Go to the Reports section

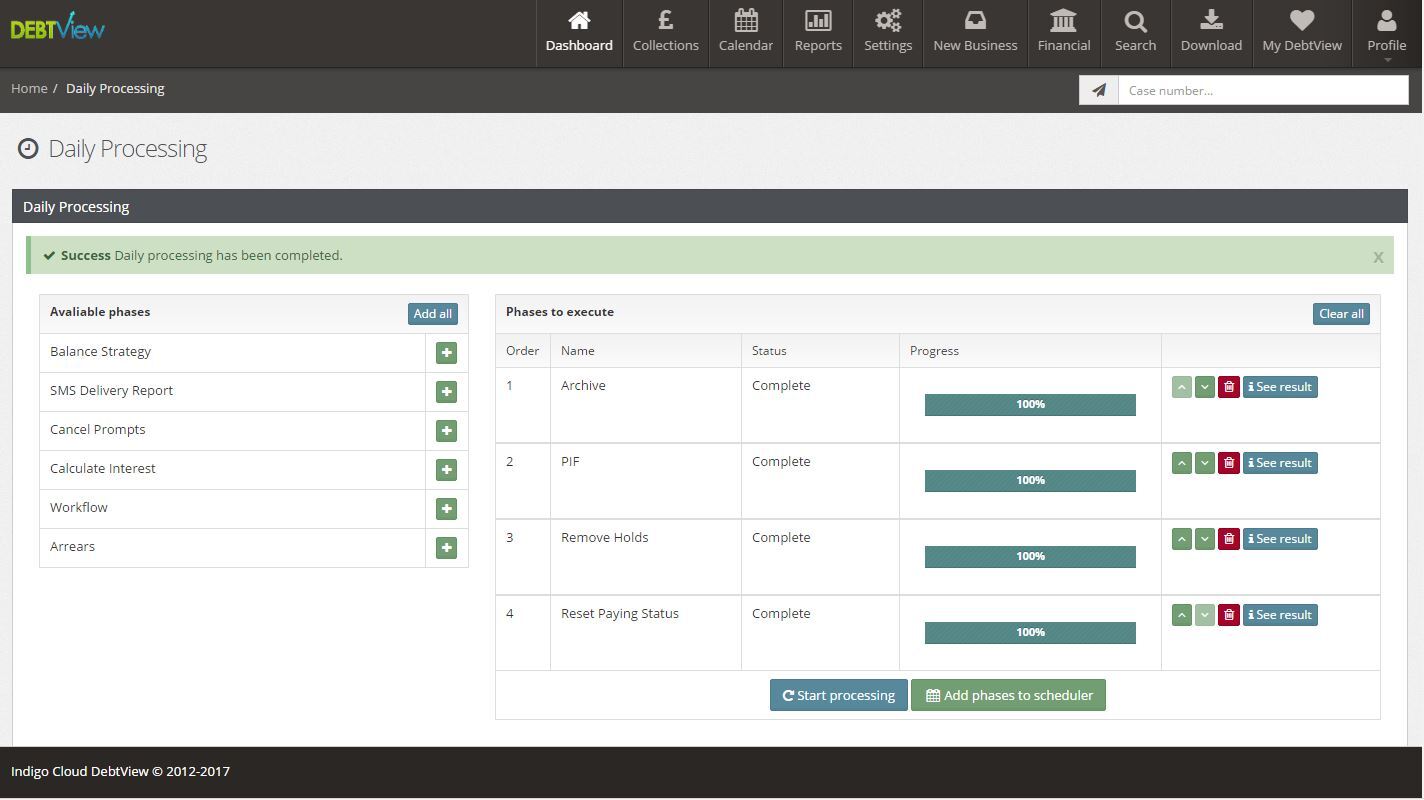(818, 34)
